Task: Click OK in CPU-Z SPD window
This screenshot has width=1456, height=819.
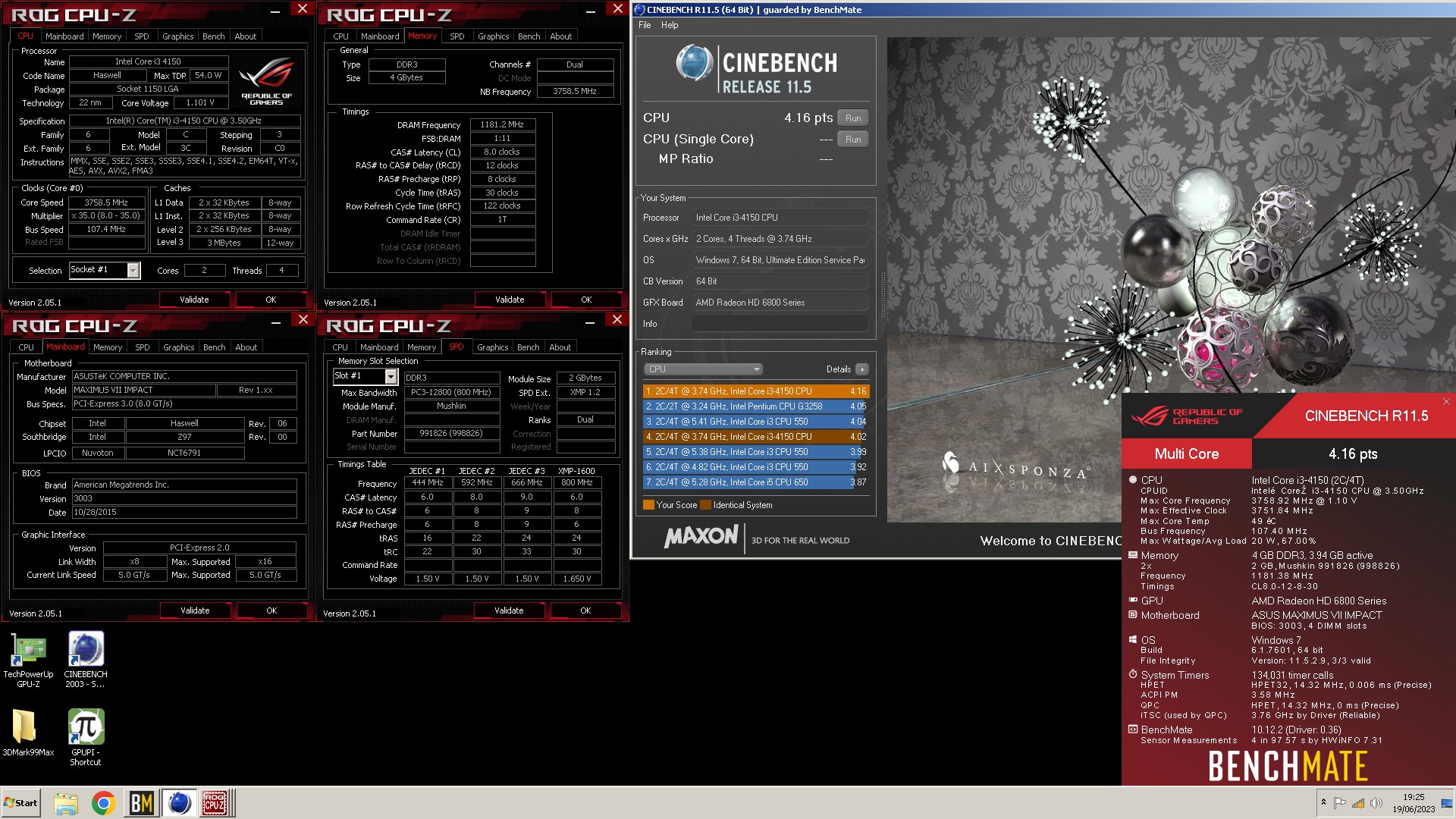Action: (x=585, y=610)
